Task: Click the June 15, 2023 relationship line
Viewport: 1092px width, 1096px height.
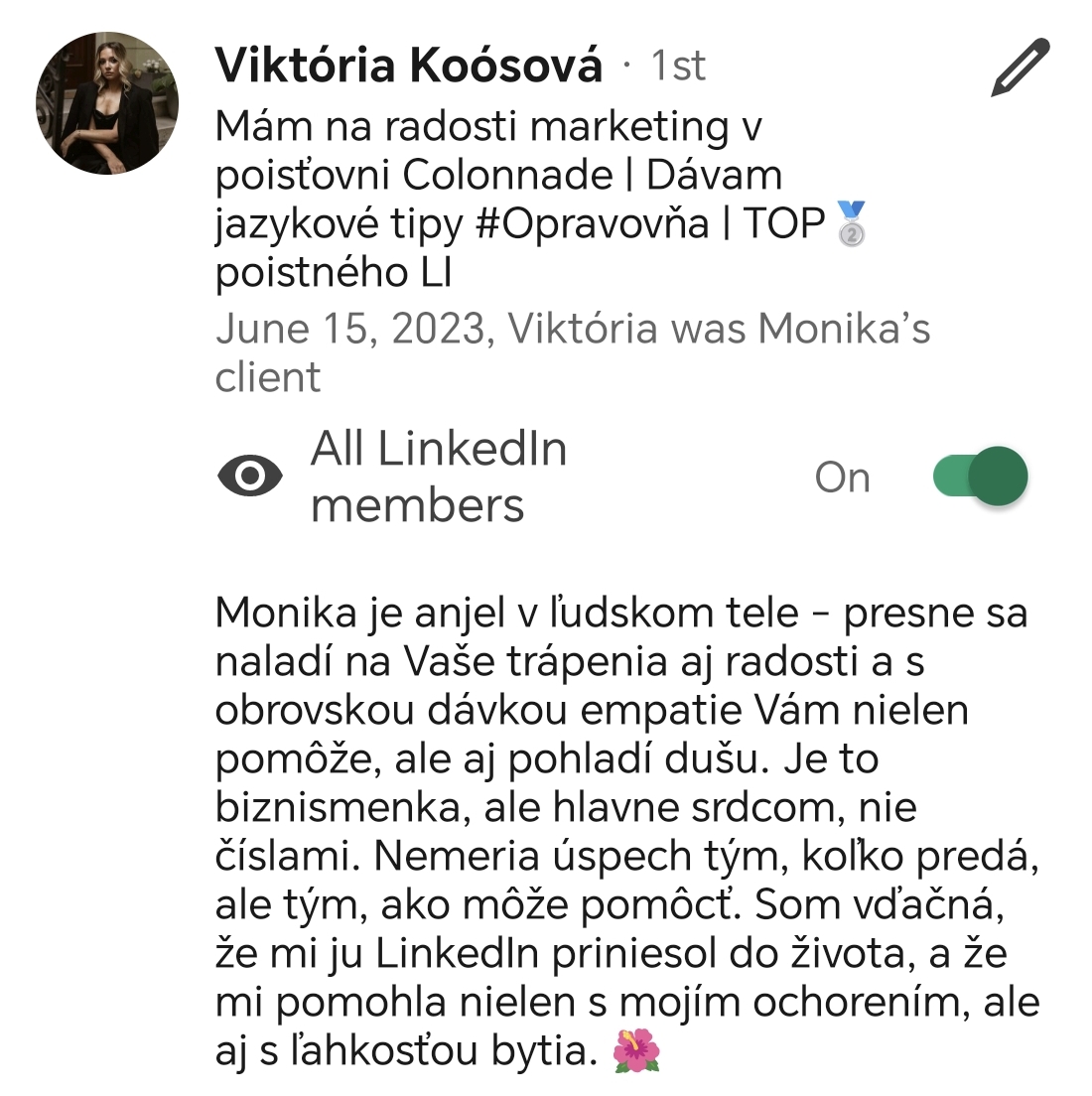Action: [573, 352]
